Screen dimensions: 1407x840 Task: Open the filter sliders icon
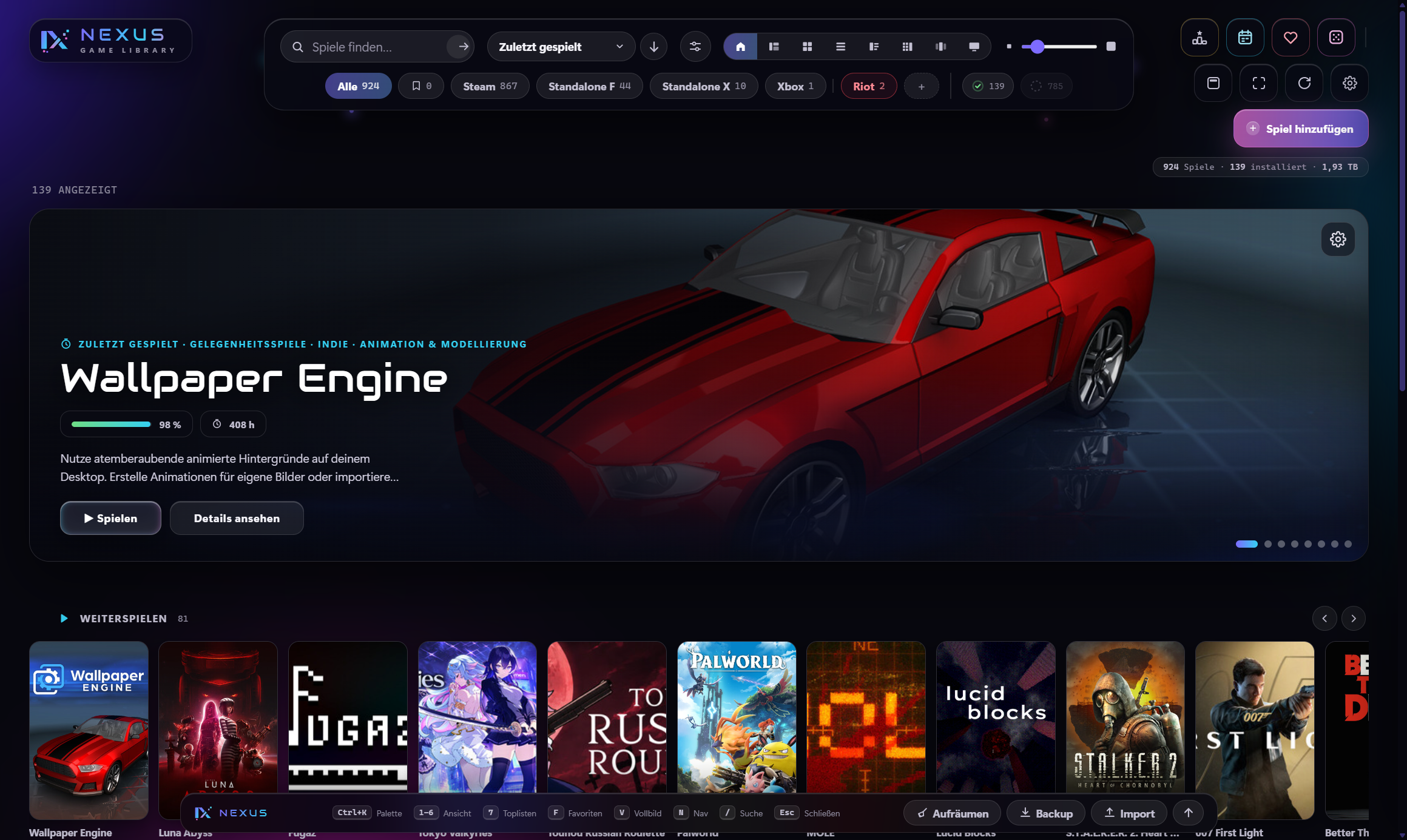click(x=695, y=47)
